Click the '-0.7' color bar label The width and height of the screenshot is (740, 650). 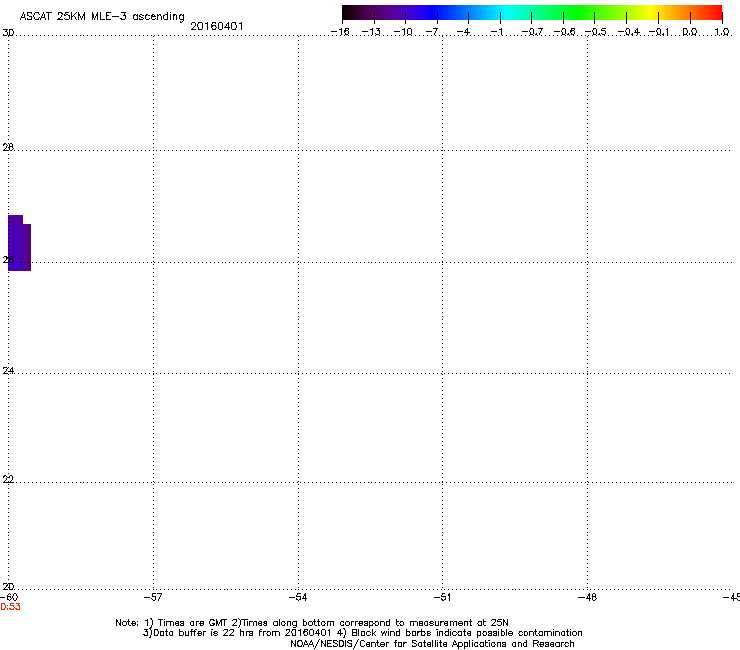pyautogui.click(x=532, y=32)
